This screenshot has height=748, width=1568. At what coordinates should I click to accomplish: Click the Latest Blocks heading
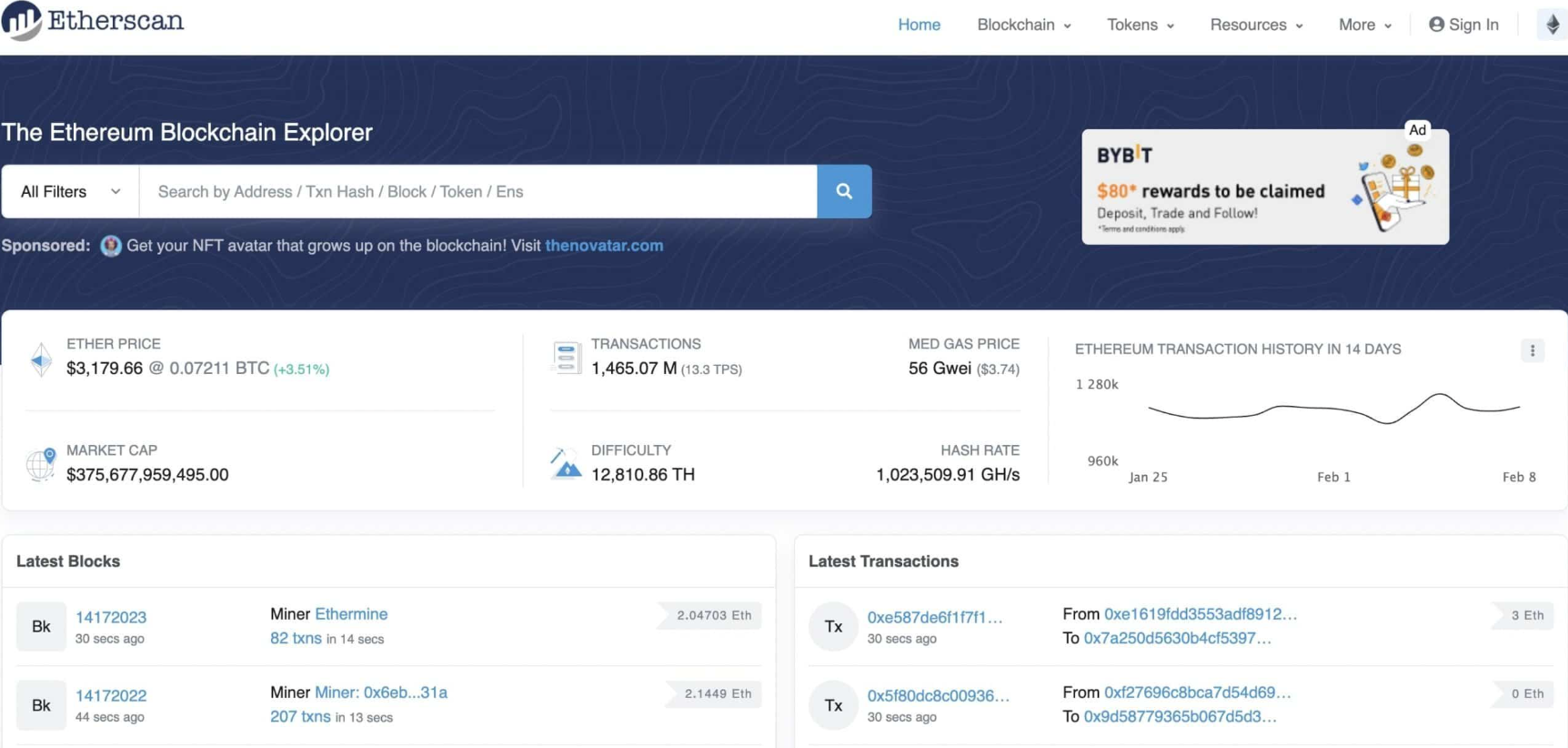pos(68,561)
